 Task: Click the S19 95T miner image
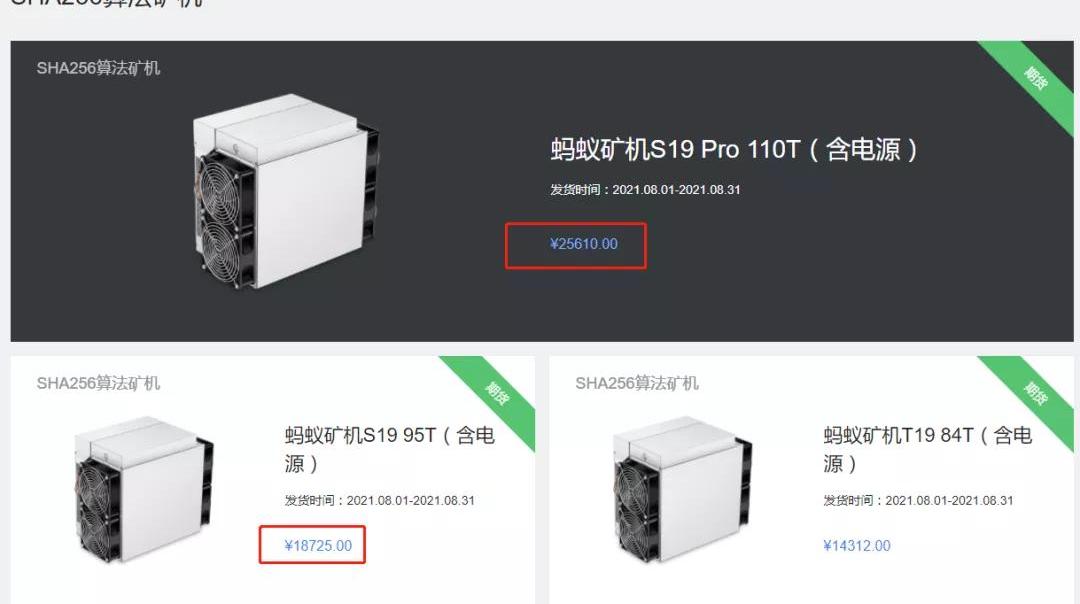click(144, 489)
